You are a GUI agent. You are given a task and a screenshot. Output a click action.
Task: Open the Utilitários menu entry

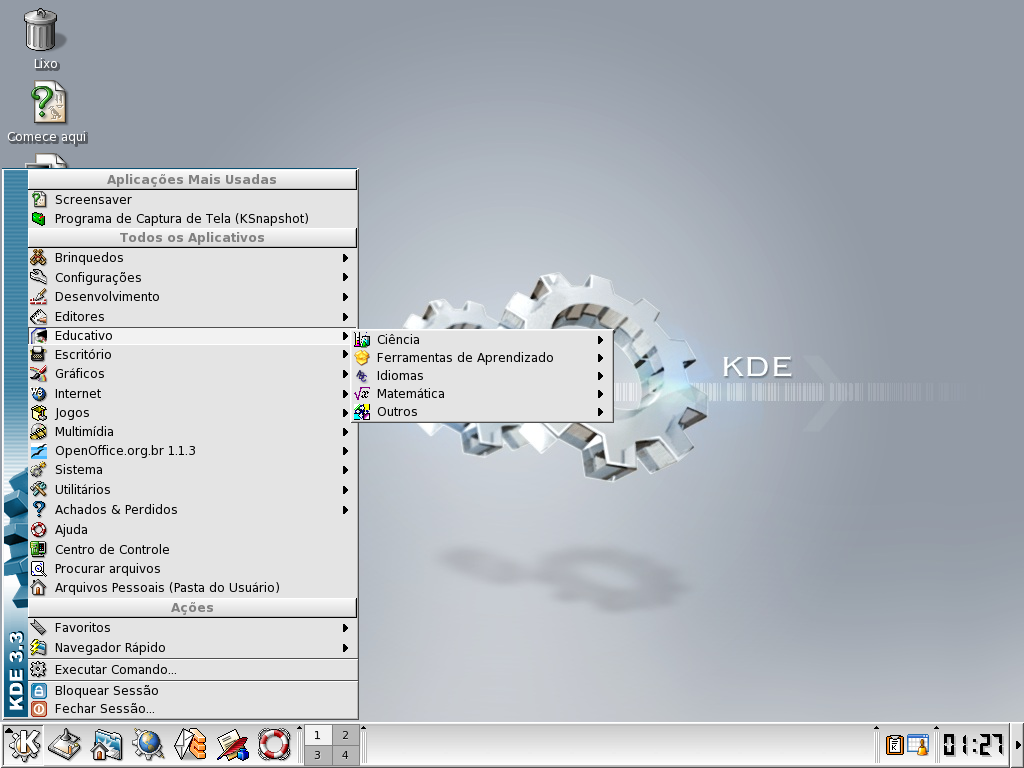193,489
